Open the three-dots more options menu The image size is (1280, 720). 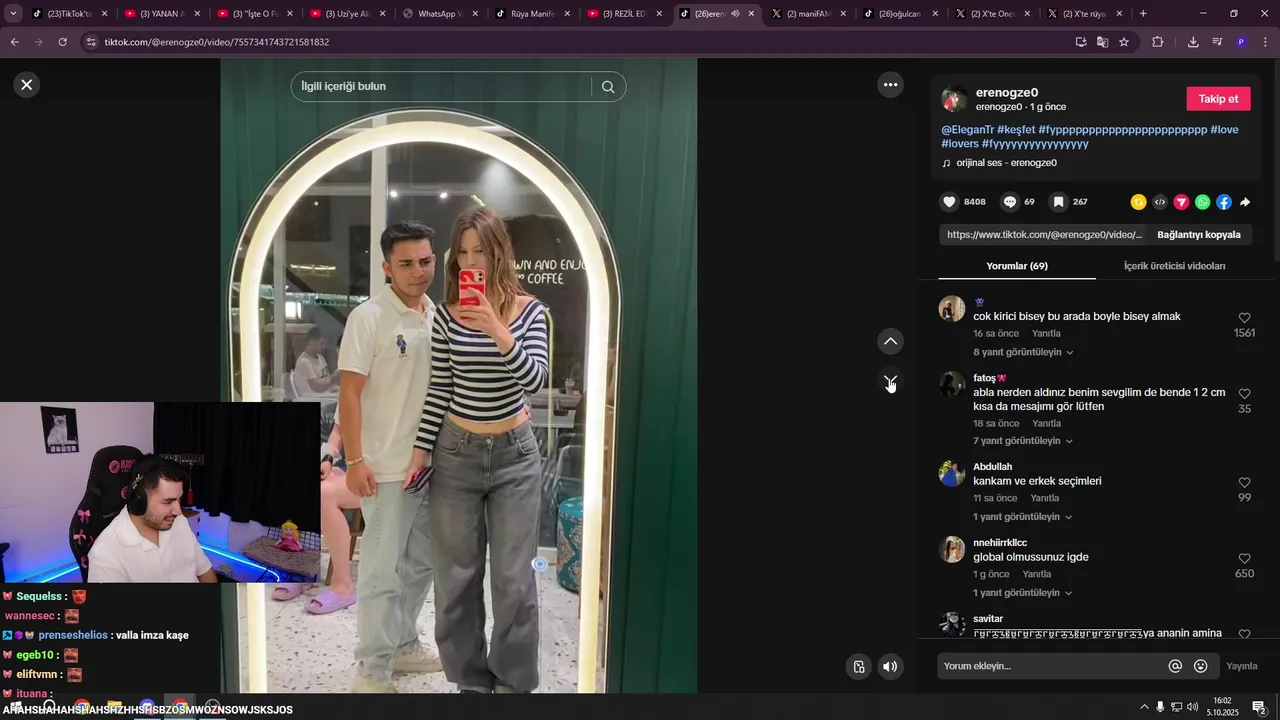pos(890,85)
